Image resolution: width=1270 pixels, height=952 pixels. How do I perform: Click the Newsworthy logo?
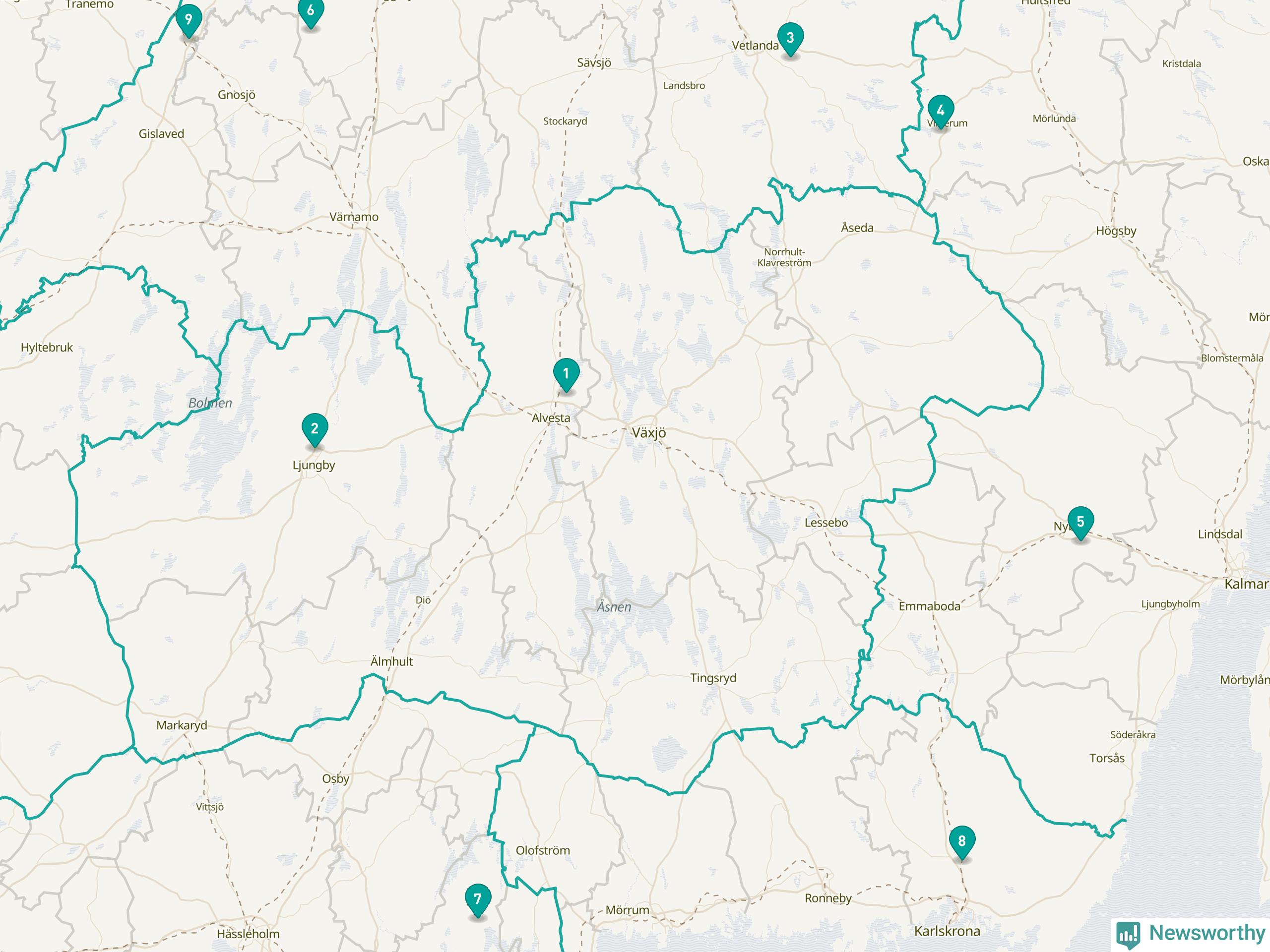pyautogui.click(x=1191, y=933)
